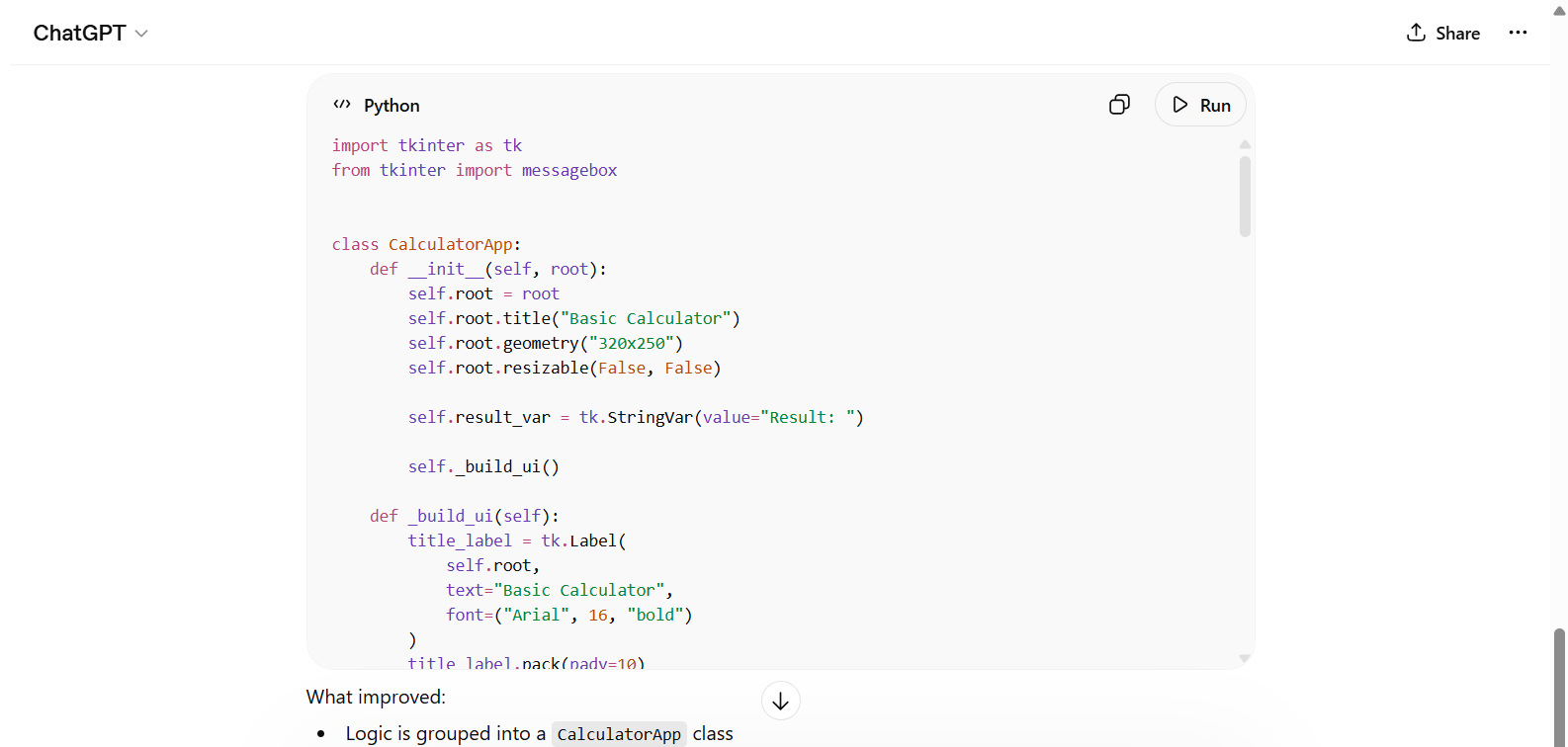Run the Python code snippet
The image size is (1568, 747).
tap(1200, 105)
